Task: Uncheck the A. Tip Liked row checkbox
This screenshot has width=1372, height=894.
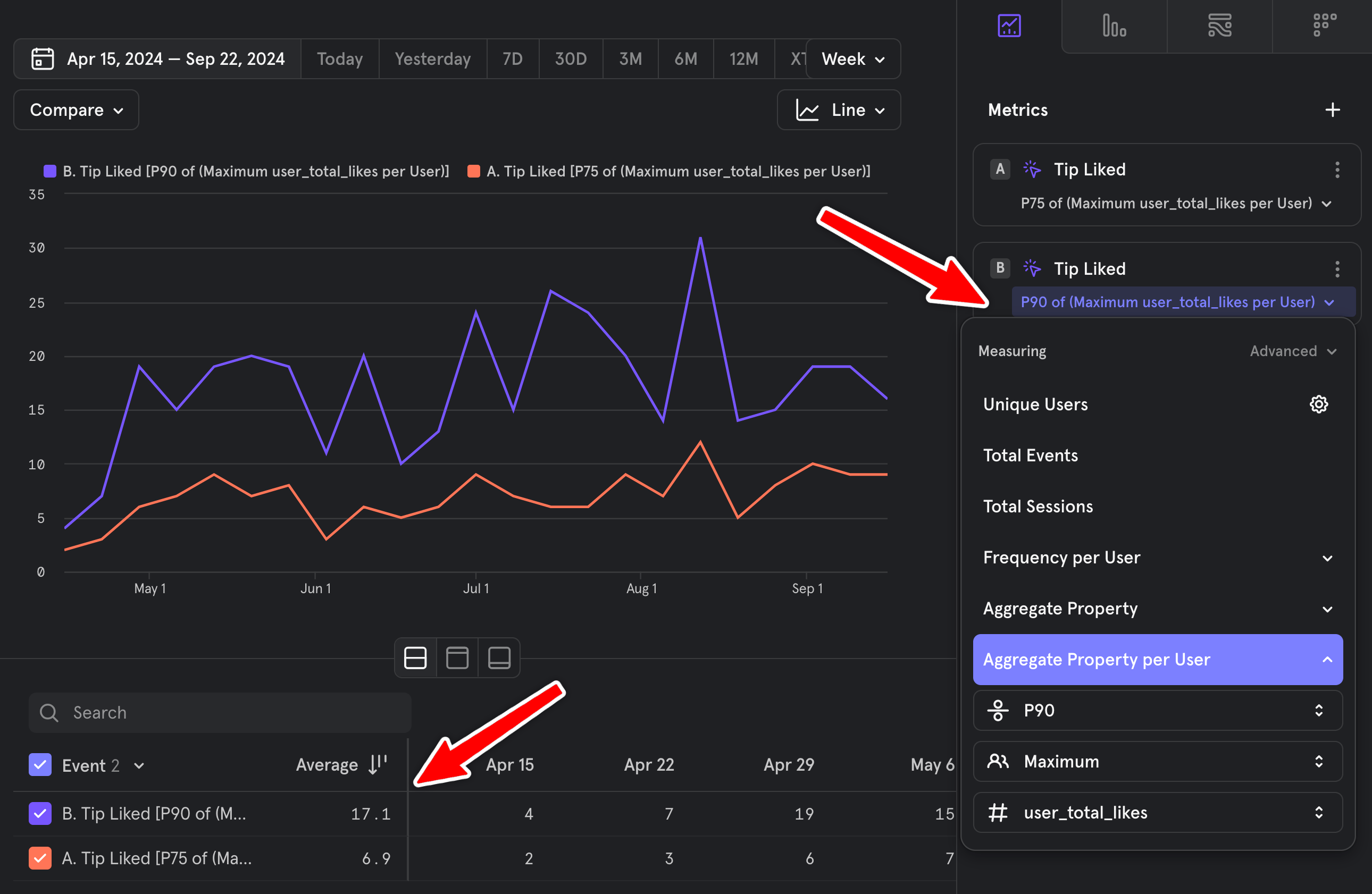Action: 40,858
